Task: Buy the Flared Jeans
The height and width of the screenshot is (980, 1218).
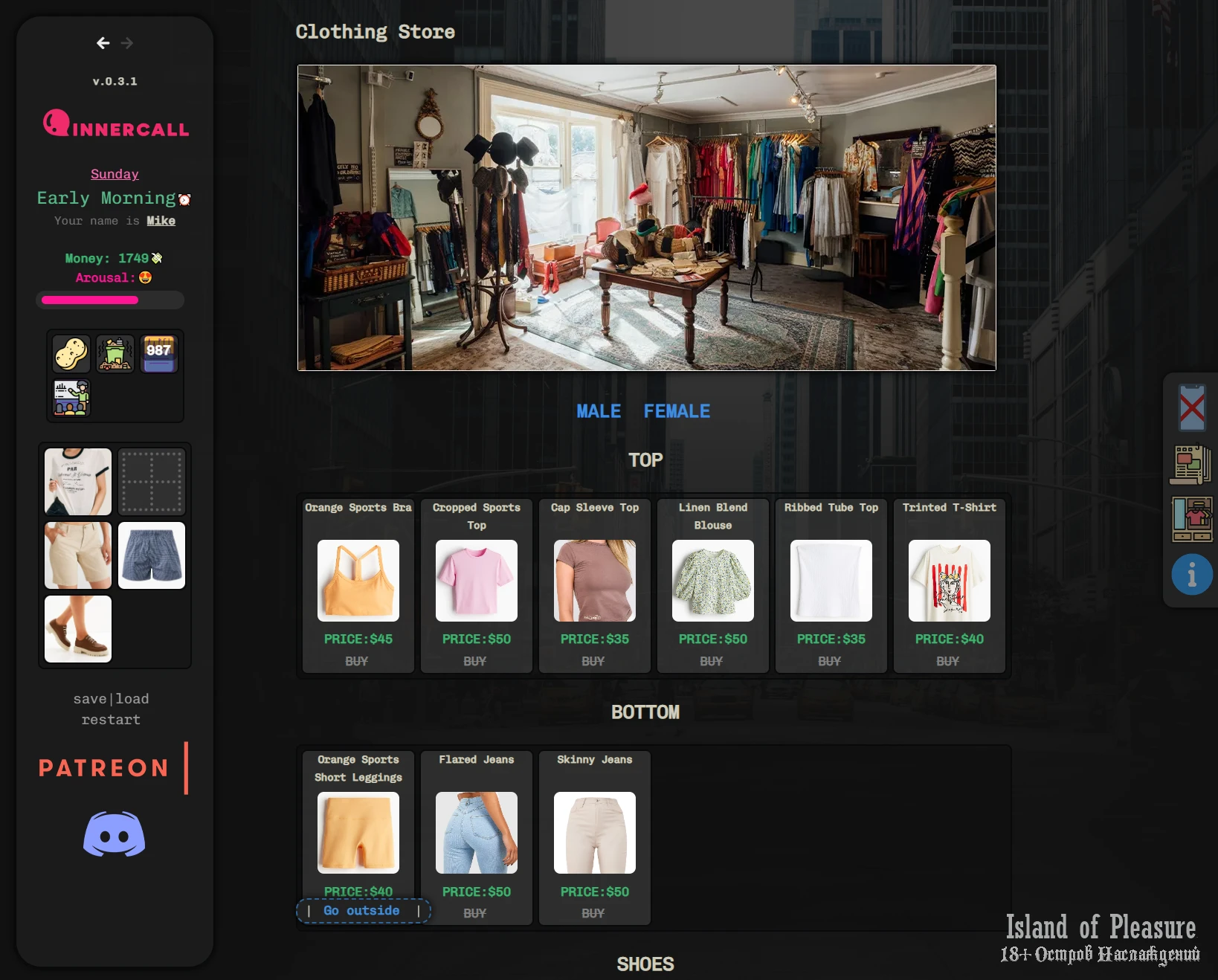Action: point(475,913)
